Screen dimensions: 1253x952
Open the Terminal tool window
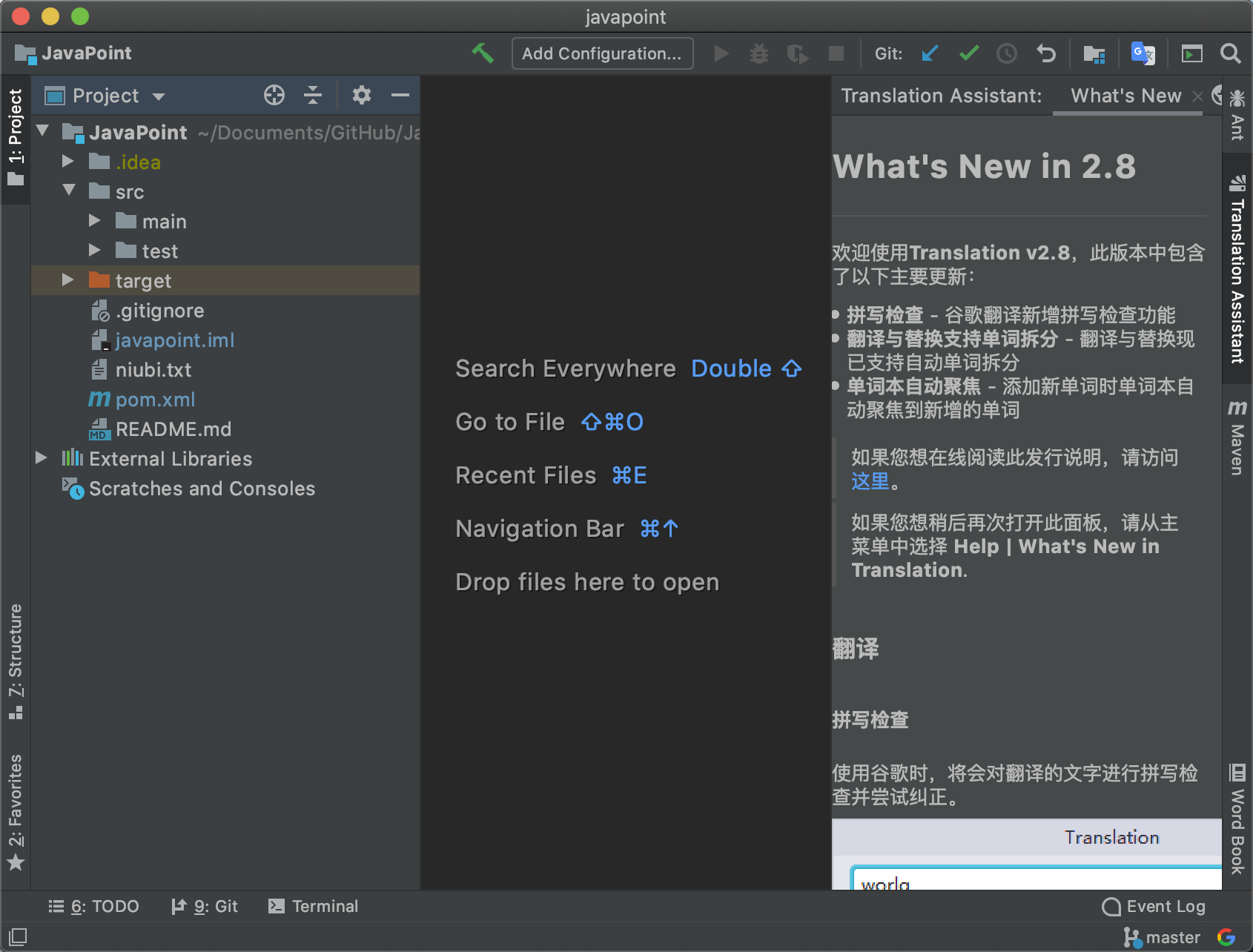(x=313, y=906)
